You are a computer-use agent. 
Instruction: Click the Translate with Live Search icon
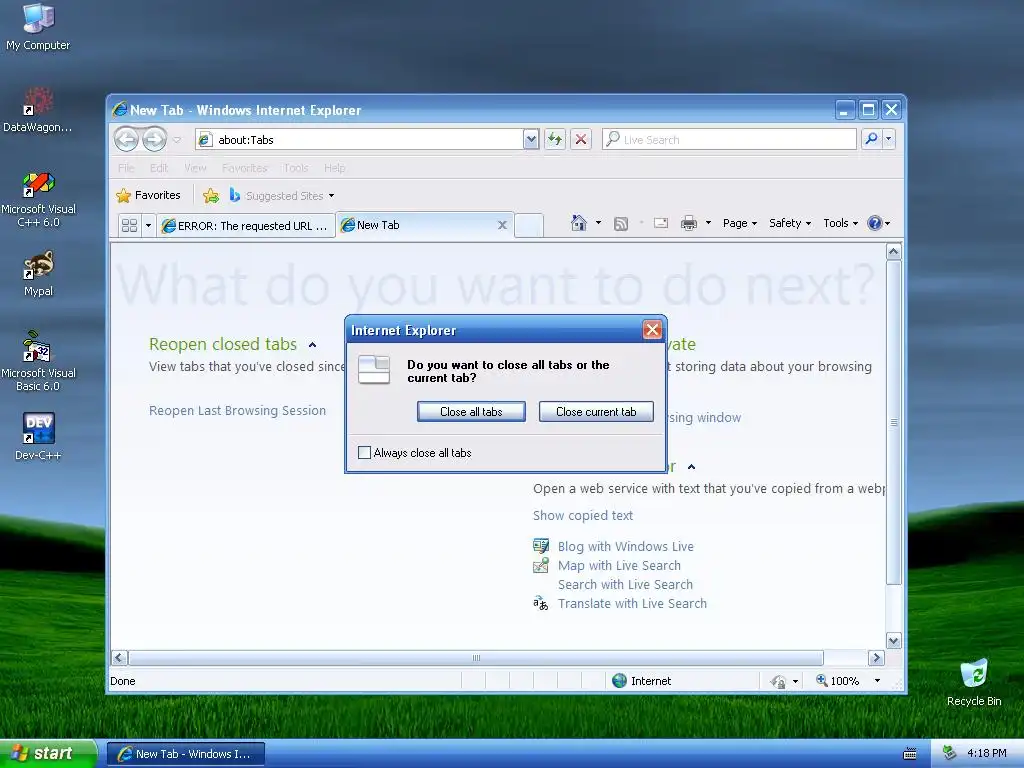[541, 603]
